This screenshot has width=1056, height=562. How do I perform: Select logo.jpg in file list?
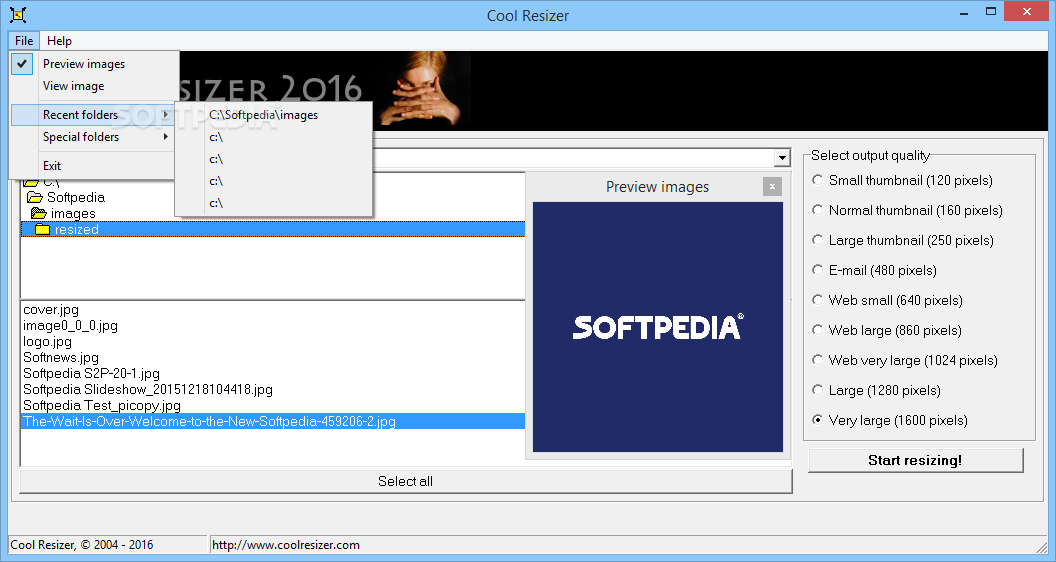click(47, 342)
